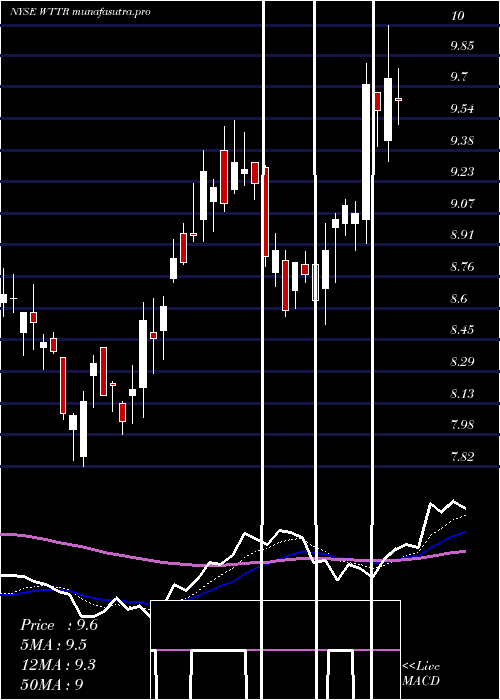Select the 10 price axis label
500x700 pixels.
458,16
